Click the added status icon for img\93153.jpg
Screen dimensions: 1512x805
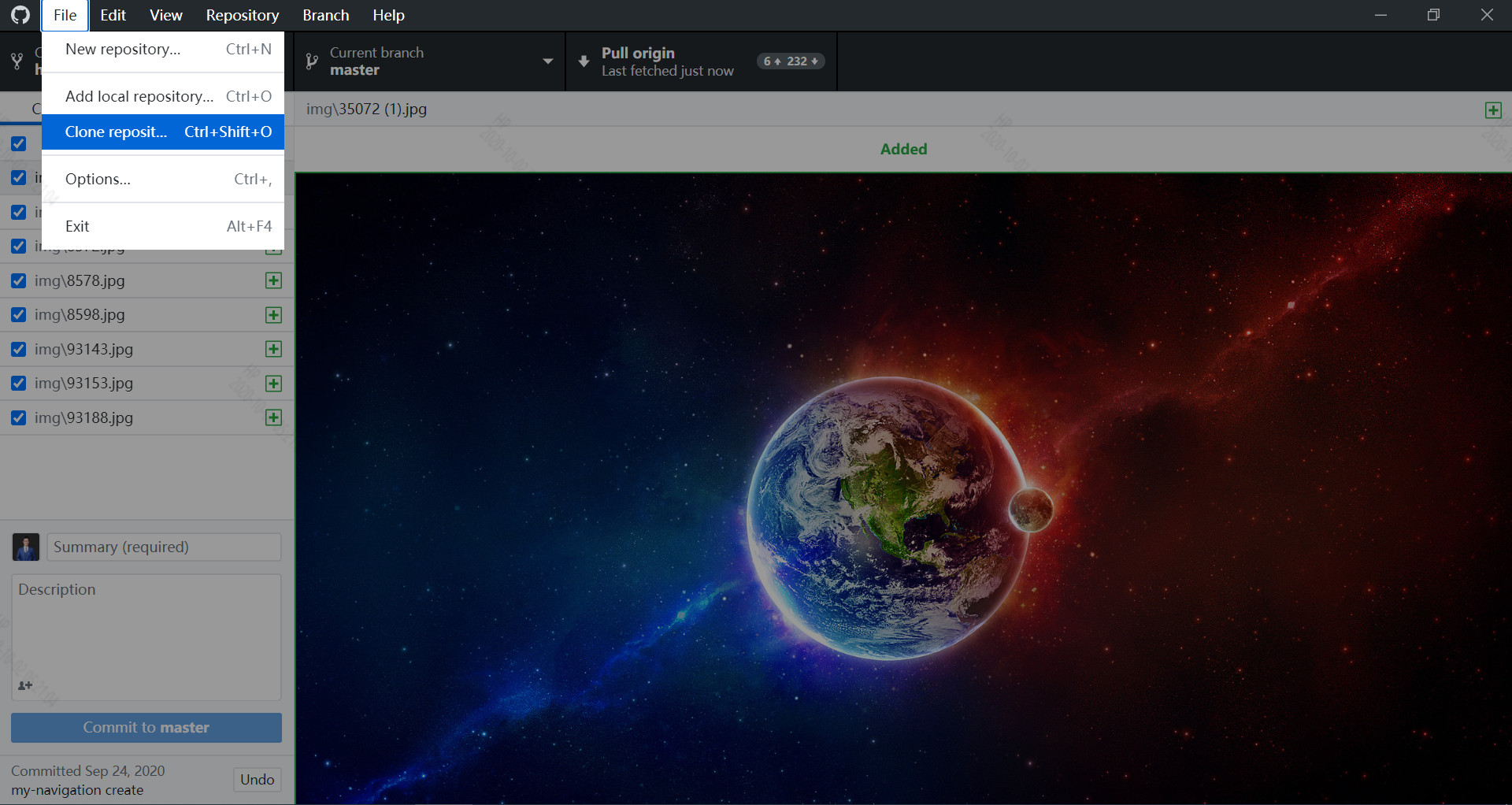(273, 384)
